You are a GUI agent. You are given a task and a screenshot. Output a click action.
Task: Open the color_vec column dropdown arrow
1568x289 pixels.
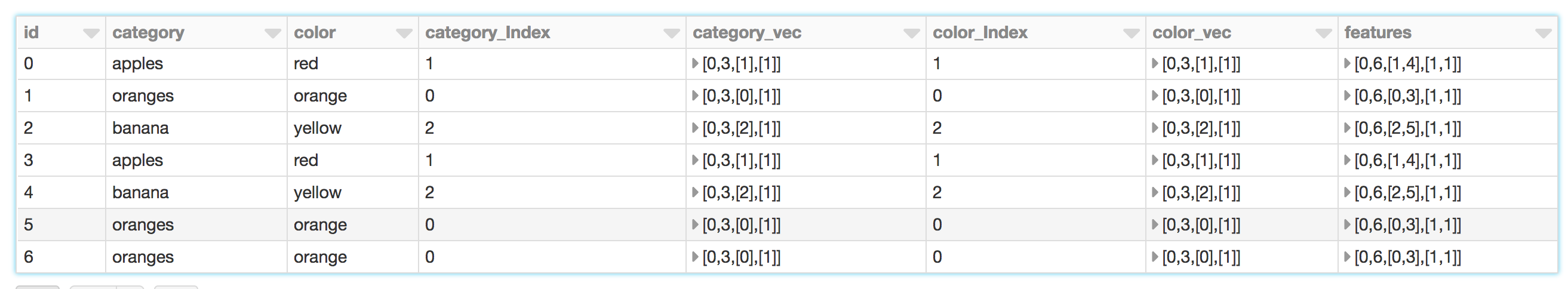coord(1323,33)
